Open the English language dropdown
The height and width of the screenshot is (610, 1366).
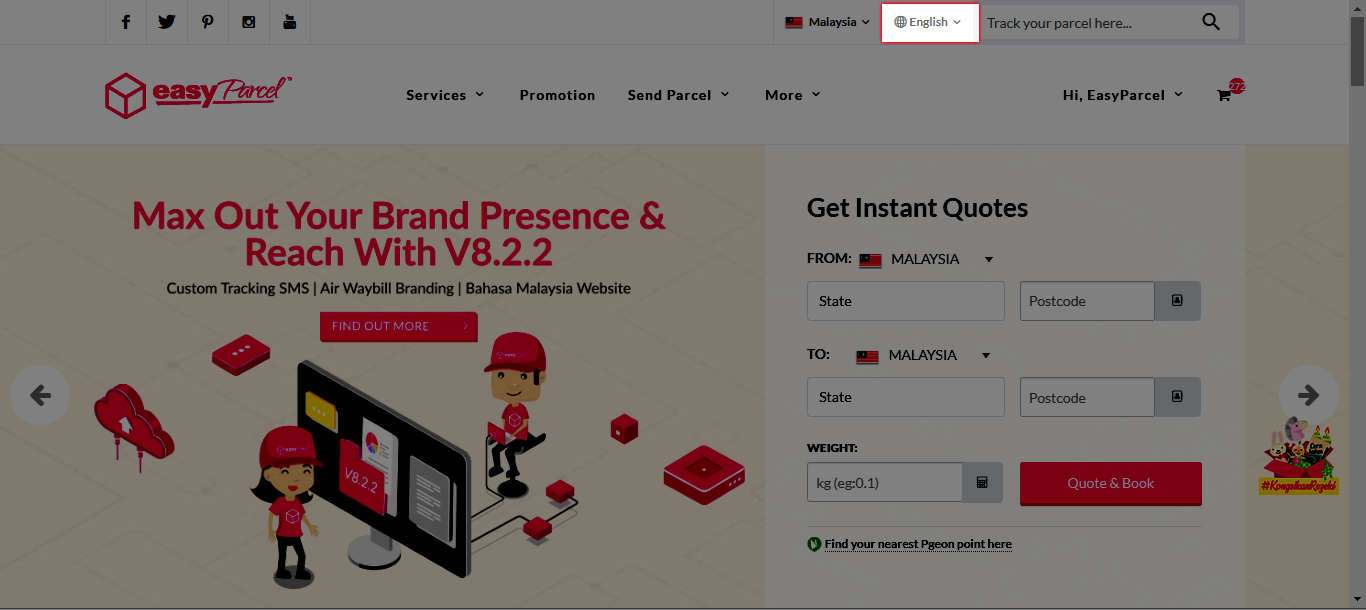click(x=929, y=22)
